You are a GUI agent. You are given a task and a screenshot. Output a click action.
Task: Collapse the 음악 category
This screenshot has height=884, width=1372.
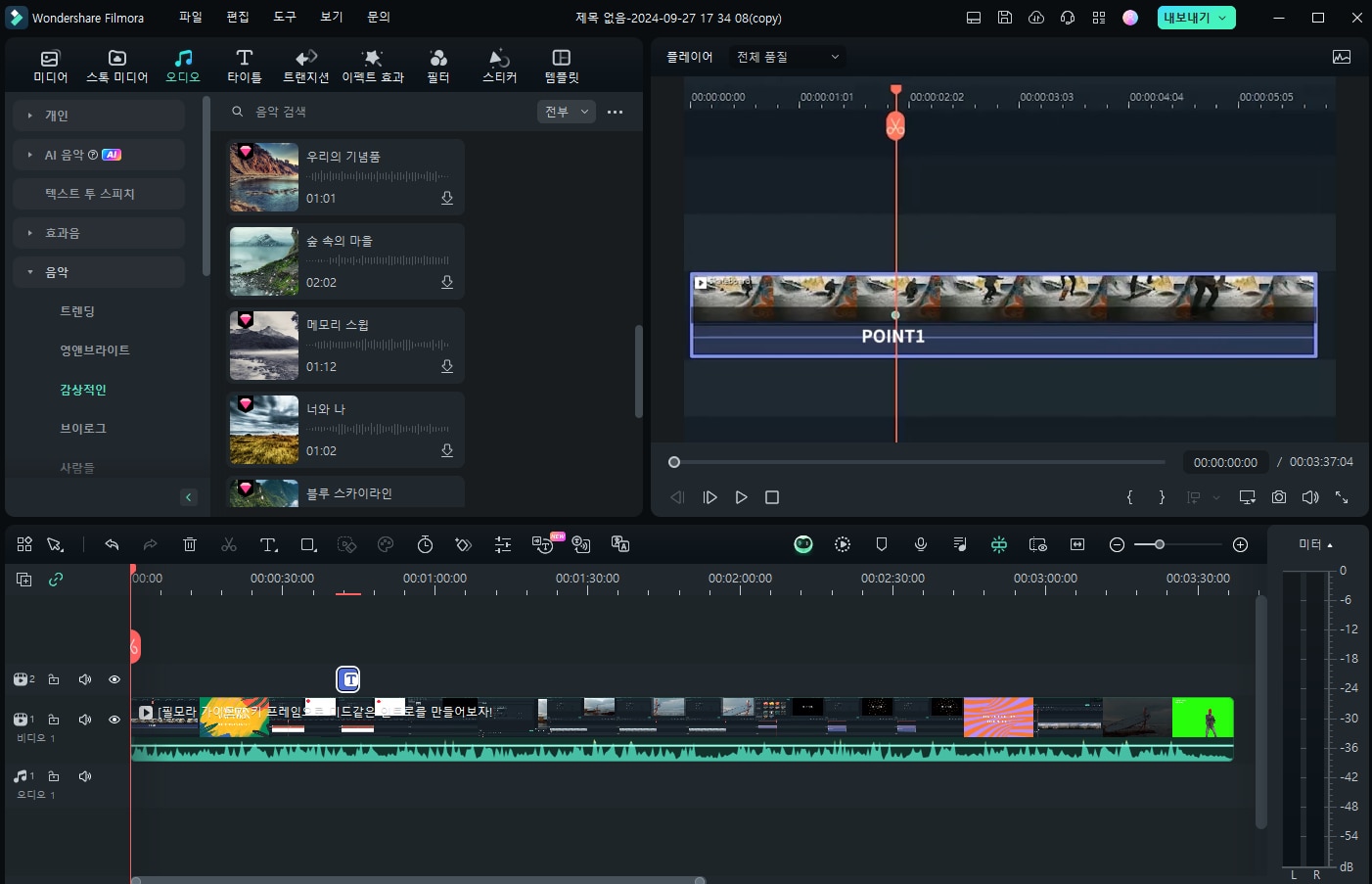99,272
